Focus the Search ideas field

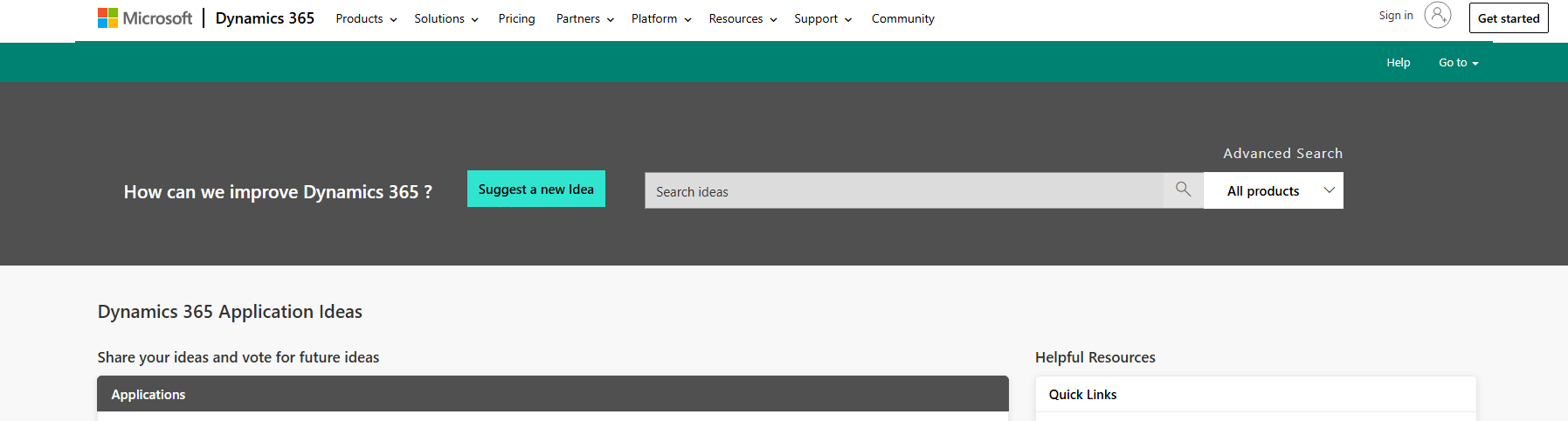point(904,190)
